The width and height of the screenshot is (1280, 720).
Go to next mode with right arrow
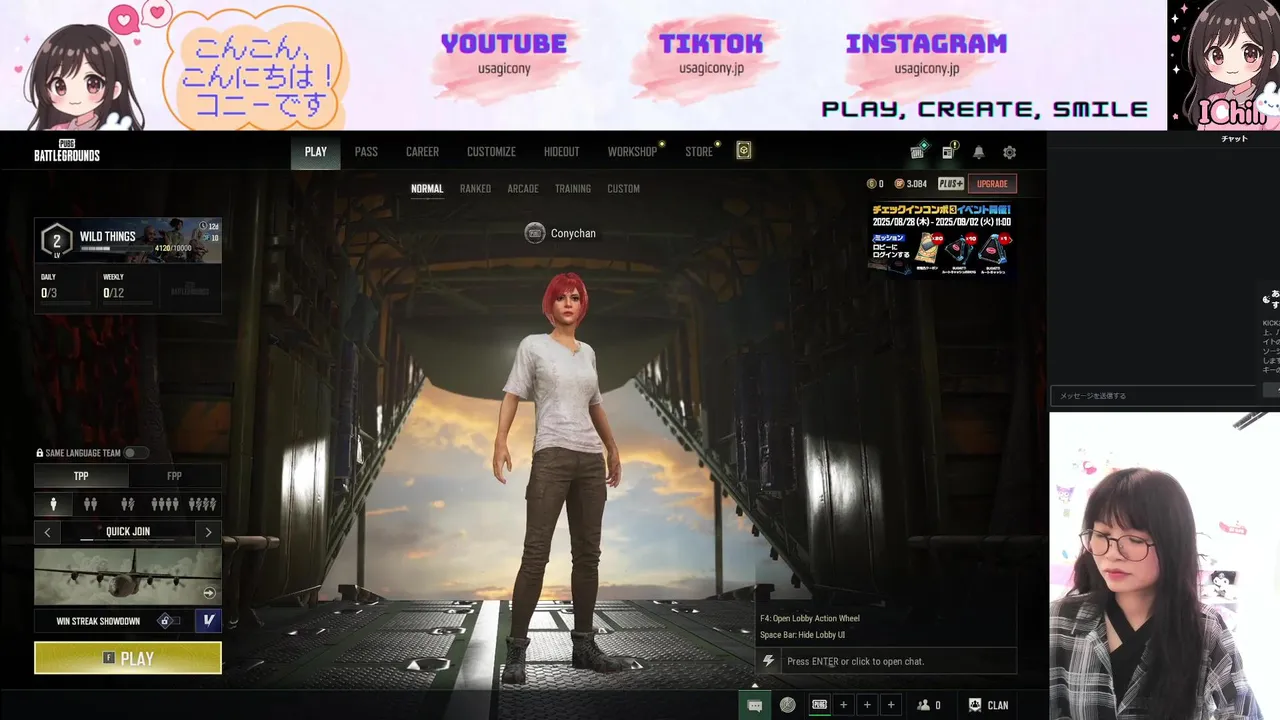point(208,532)
